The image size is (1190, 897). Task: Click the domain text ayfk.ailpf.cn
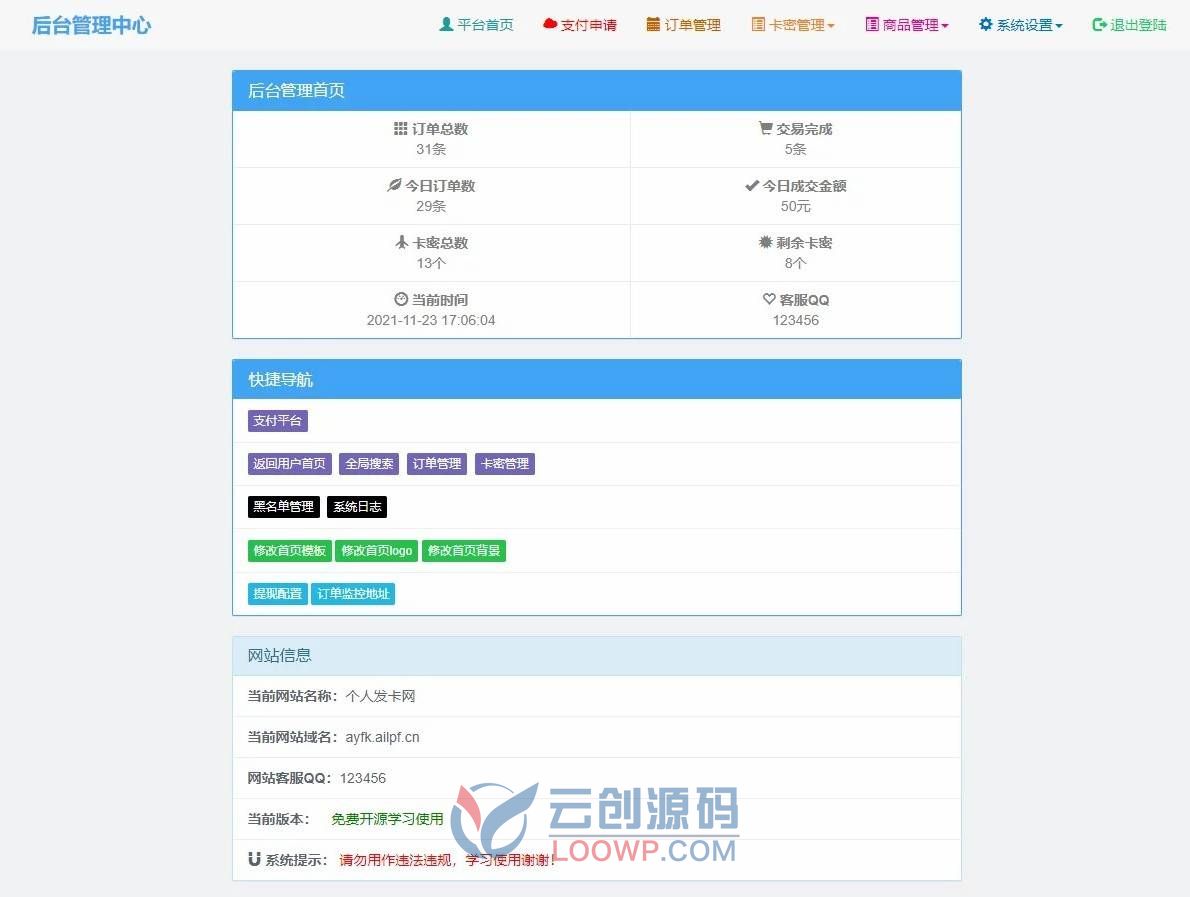382,737
